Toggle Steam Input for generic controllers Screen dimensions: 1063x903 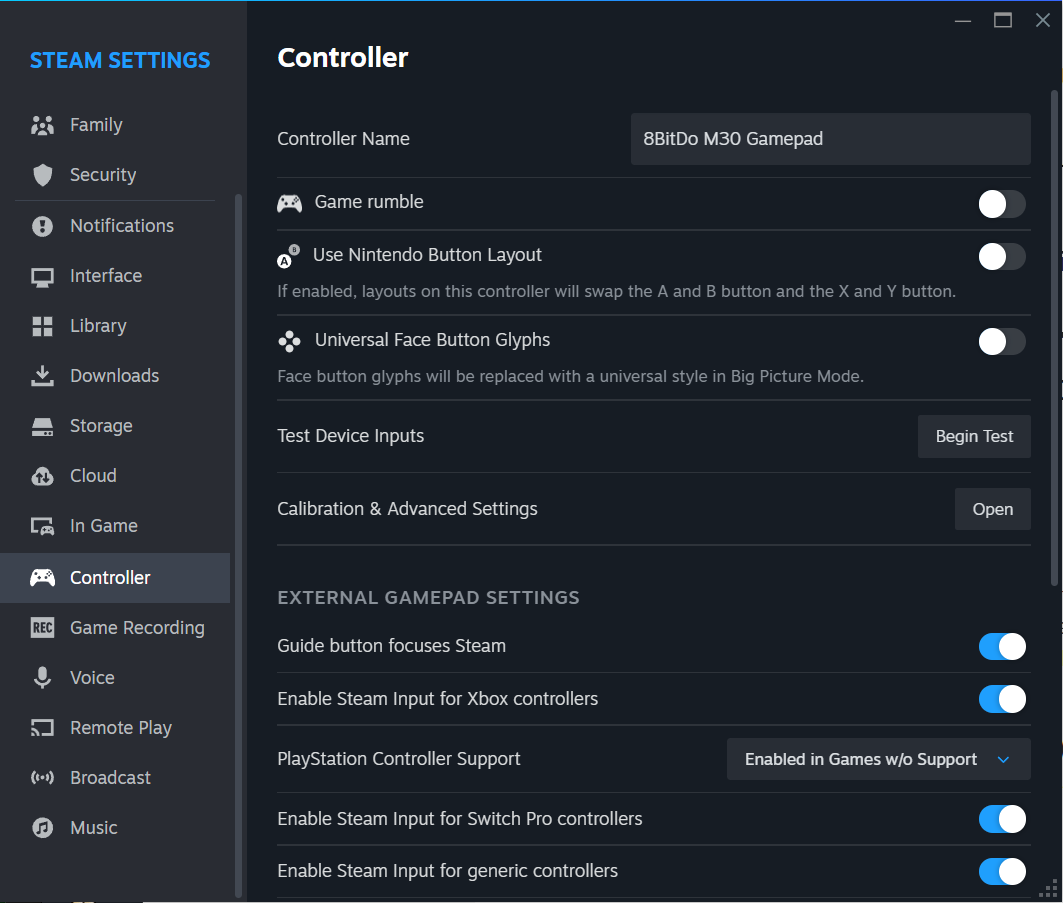[1002, 871]
